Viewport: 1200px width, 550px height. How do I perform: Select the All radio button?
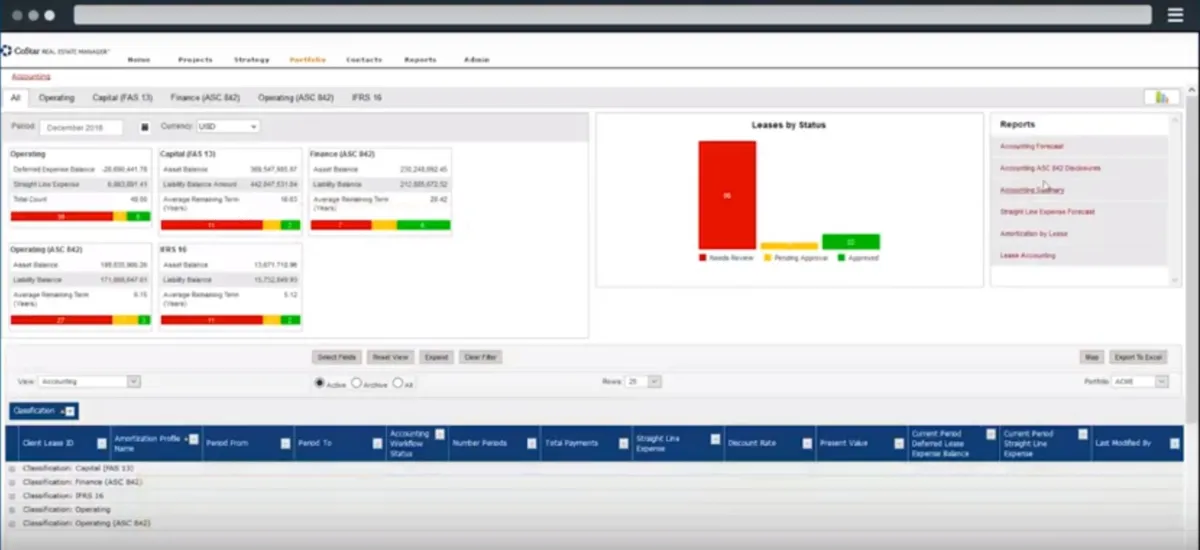[x=397, y=382]
